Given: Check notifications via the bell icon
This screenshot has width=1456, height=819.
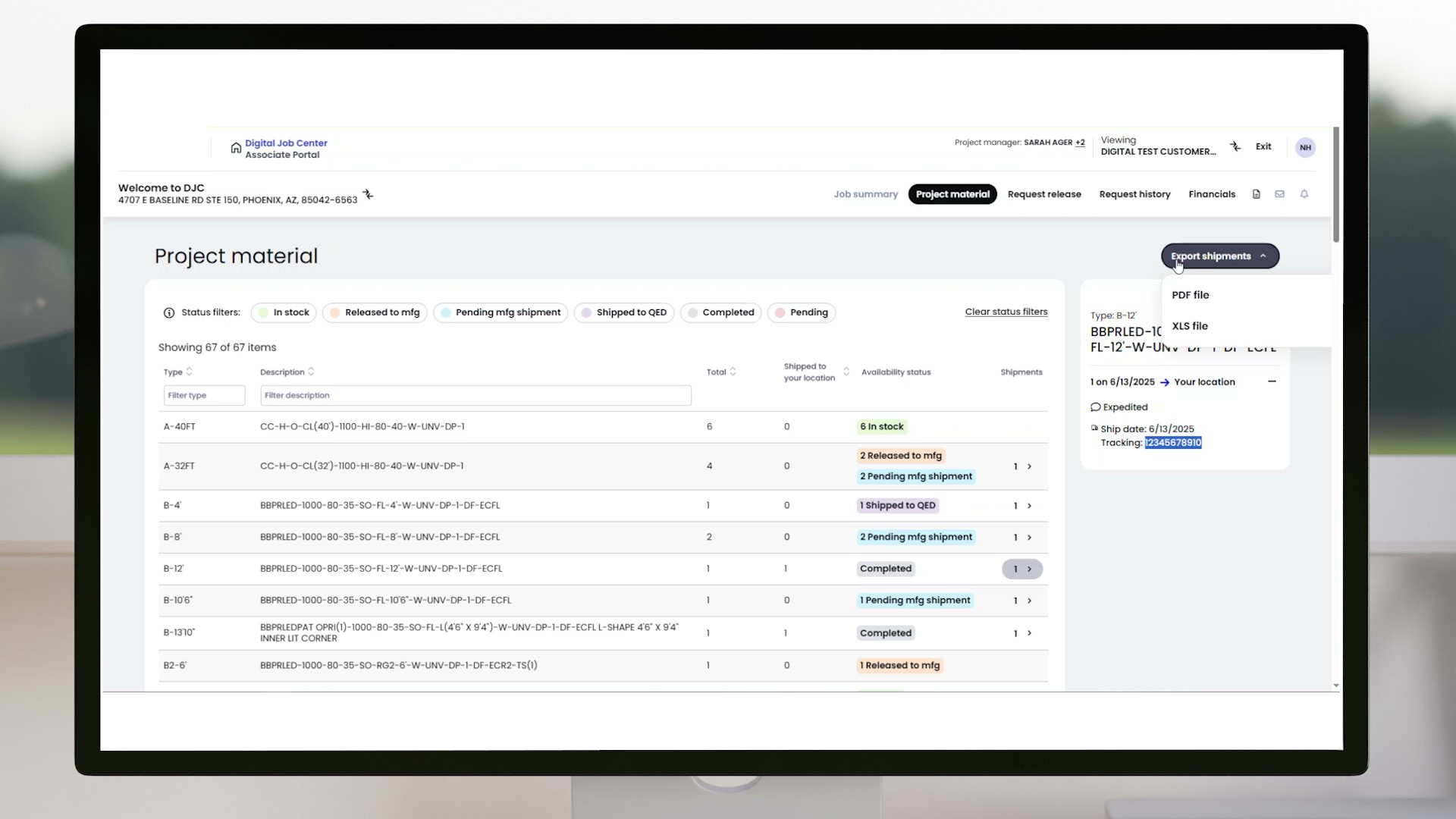Looking at the screenshot, I should point(1304,194).
